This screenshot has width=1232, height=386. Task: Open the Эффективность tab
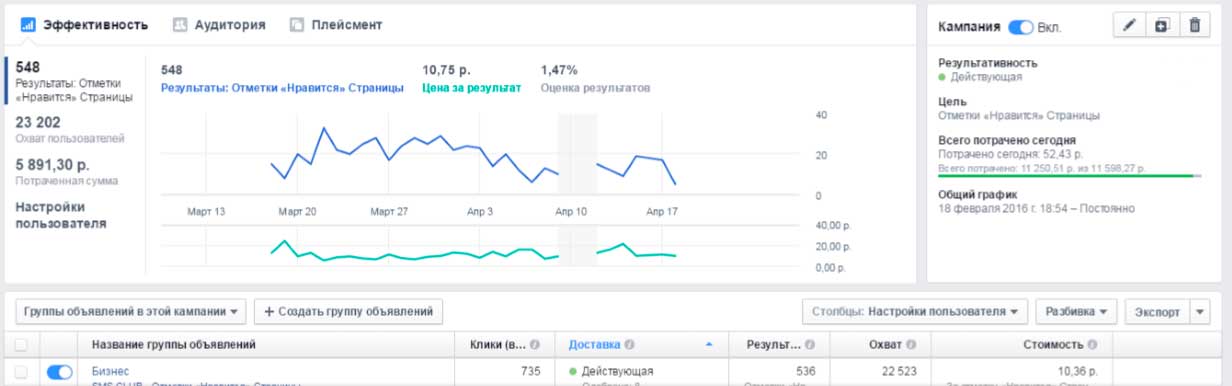coord(84,24)
